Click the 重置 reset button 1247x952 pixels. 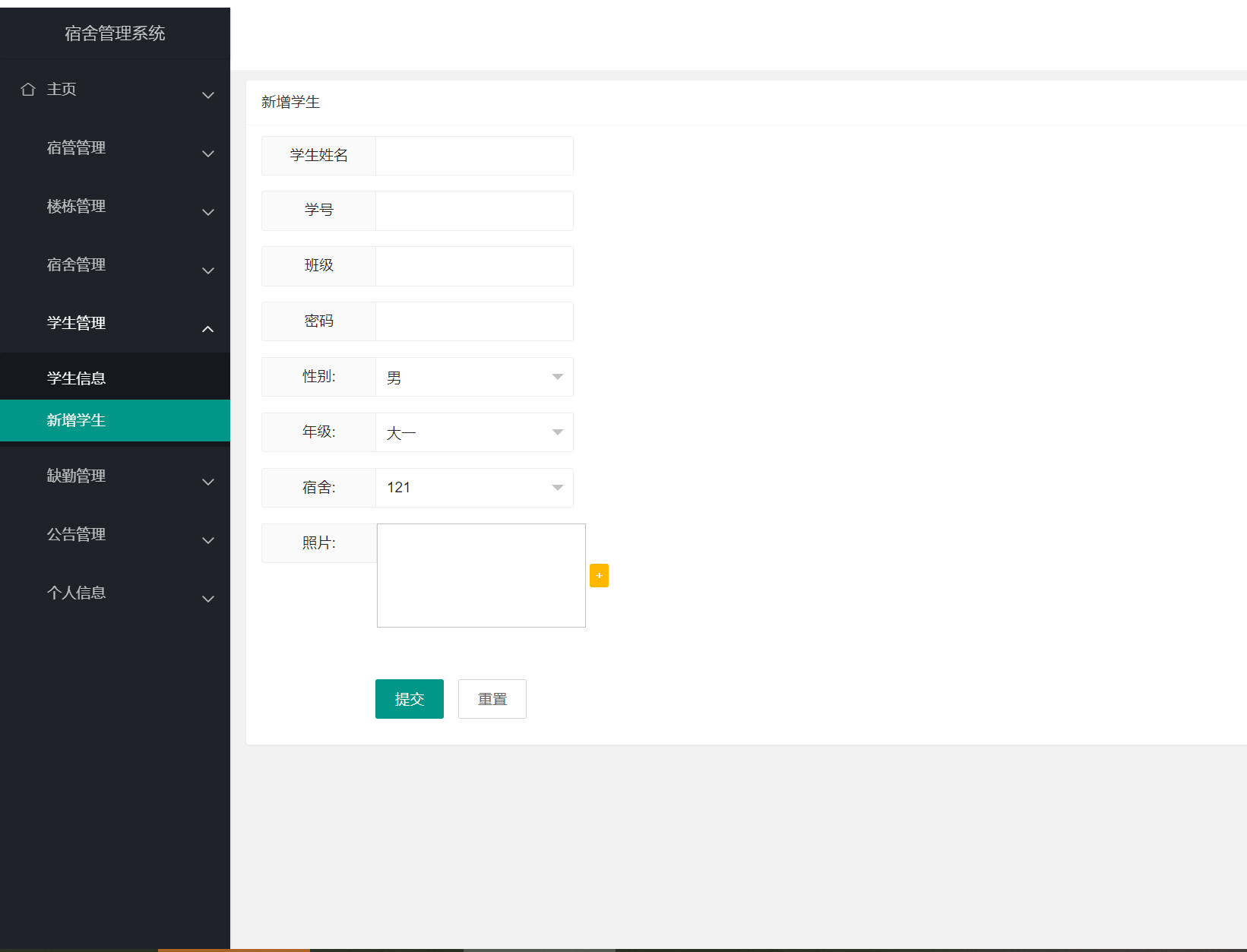(x=492, y=699)
